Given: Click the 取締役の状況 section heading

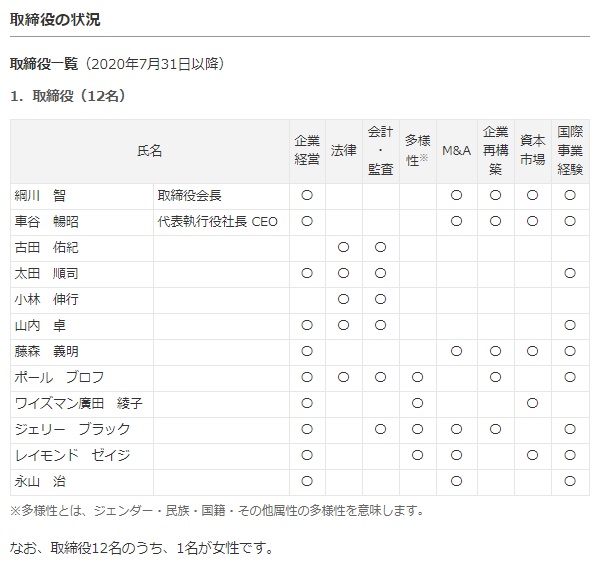Looking at the screenshot, I should tap(55, 19).
